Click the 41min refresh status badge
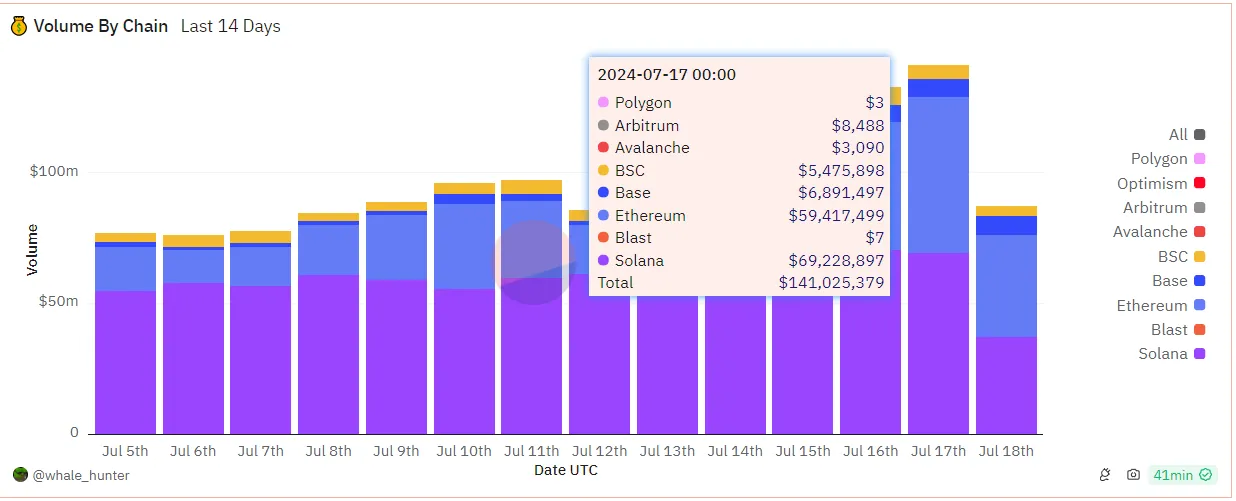Image resolution: width=1236 pixels, height=501 pixels. pos(1182,475)
